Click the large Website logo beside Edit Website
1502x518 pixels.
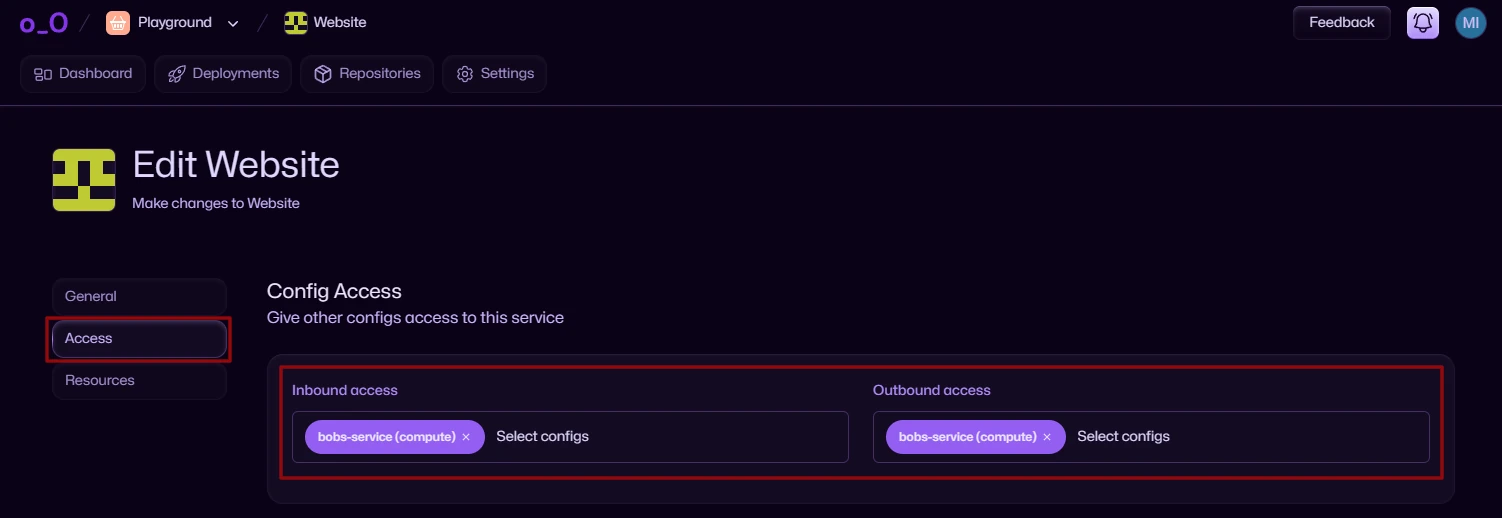(x=84, y=179)
